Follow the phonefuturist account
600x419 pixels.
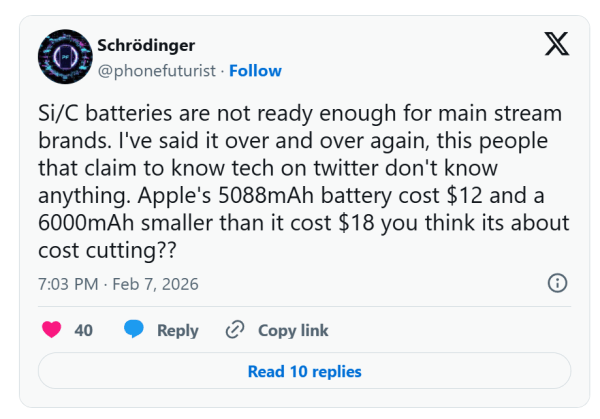[255, 70]
